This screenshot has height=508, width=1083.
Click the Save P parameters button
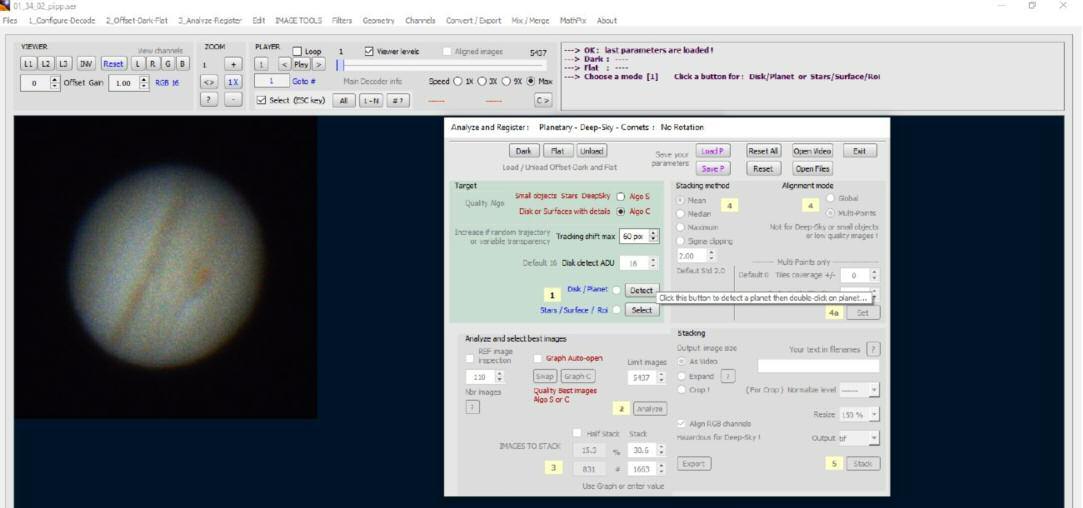(712, 169)
